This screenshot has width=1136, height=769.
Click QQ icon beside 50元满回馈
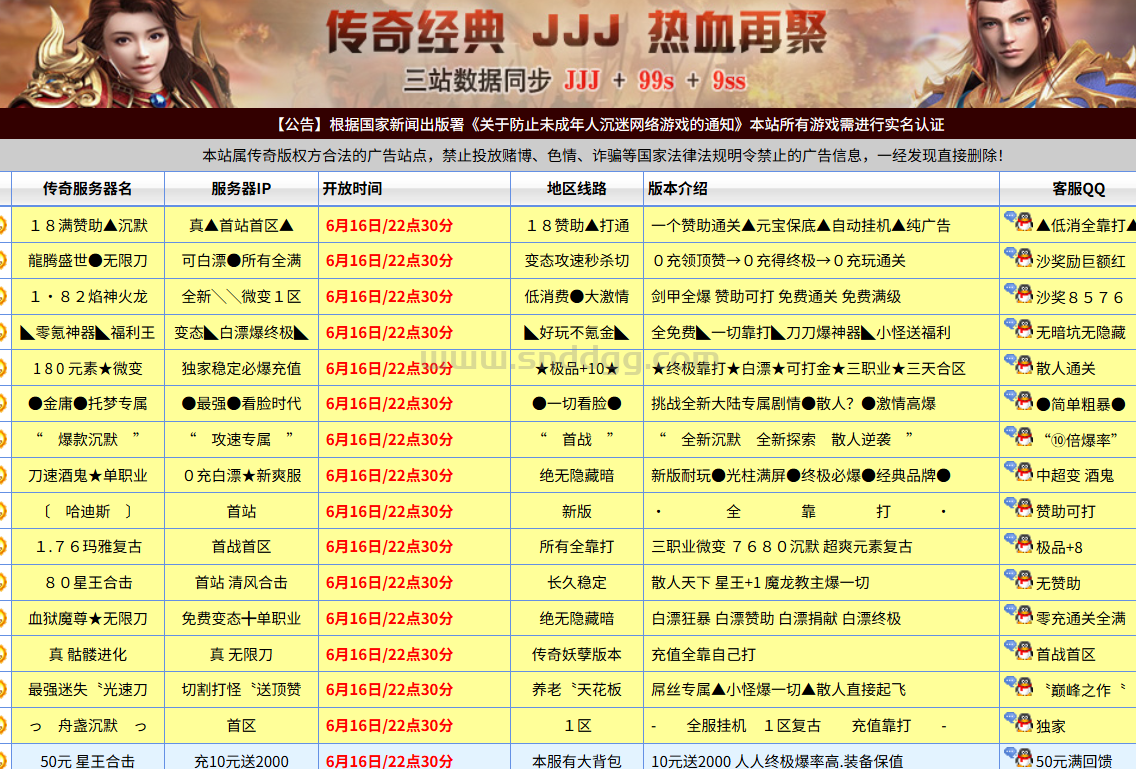pyautogui.click(x=1019, y=757)
